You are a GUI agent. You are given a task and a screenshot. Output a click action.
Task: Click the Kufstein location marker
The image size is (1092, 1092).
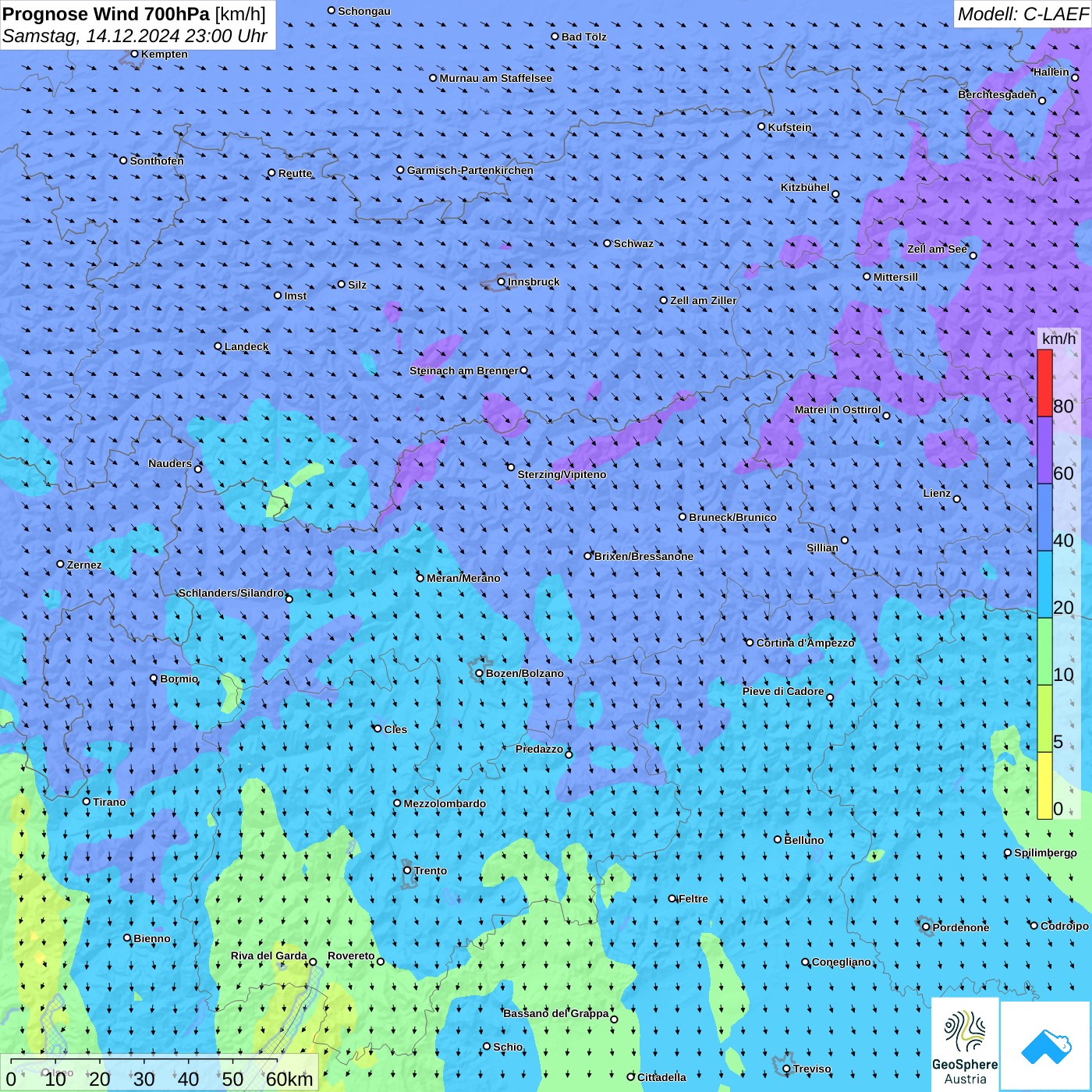point(761,126)
